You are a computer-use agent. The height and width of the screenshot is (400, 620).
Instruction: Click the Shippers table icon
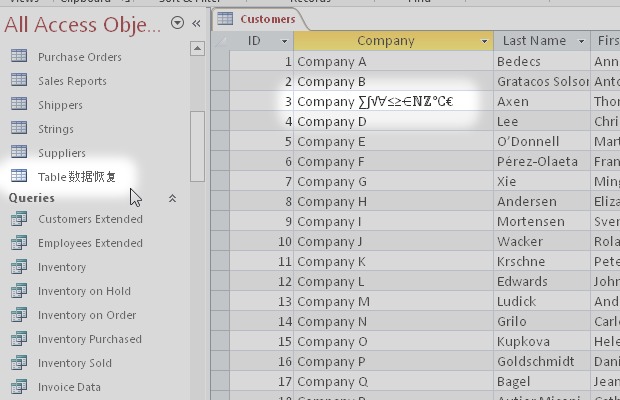[x=19, y=105]
